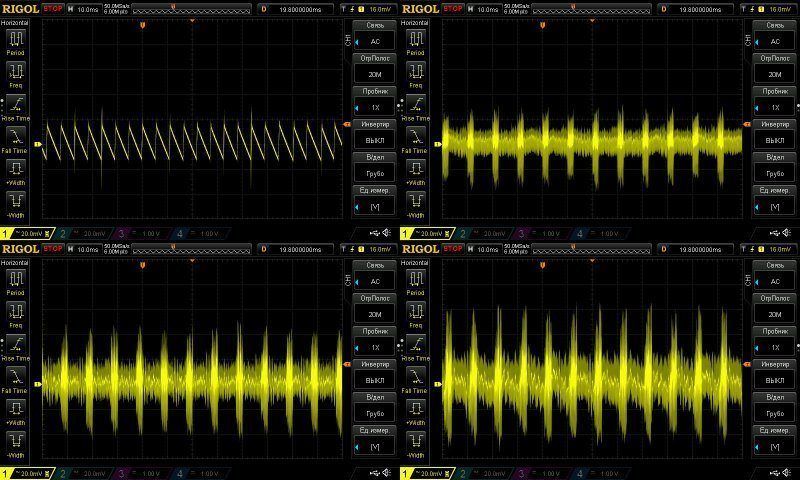The height and width of the screenshot is (480, 800).
Task: Click Period icon in top-right scope screen
Action: coord(416,39)
